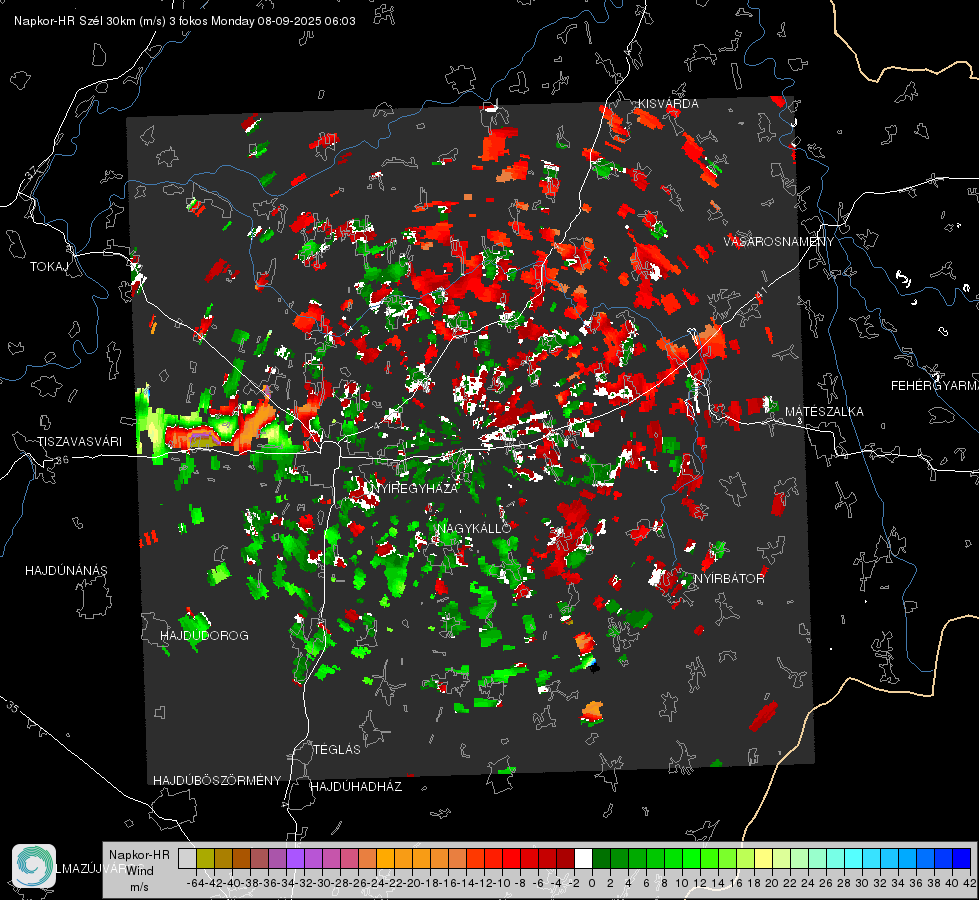Click the 42 value at the legend's end

pyautogui.click(x=969, y=883)
